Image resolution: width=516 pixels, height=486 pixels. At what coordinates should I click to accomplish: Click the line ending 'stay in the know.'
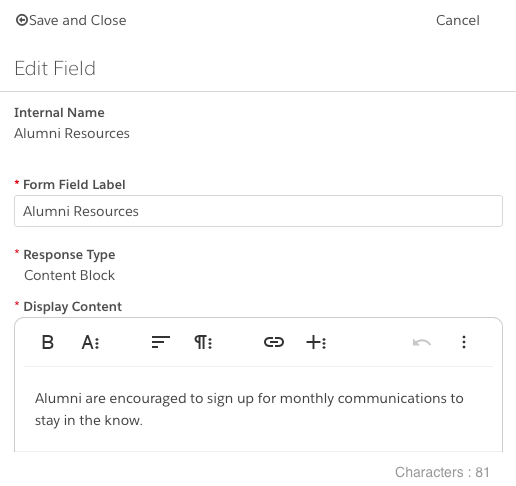tap(89, 420)
